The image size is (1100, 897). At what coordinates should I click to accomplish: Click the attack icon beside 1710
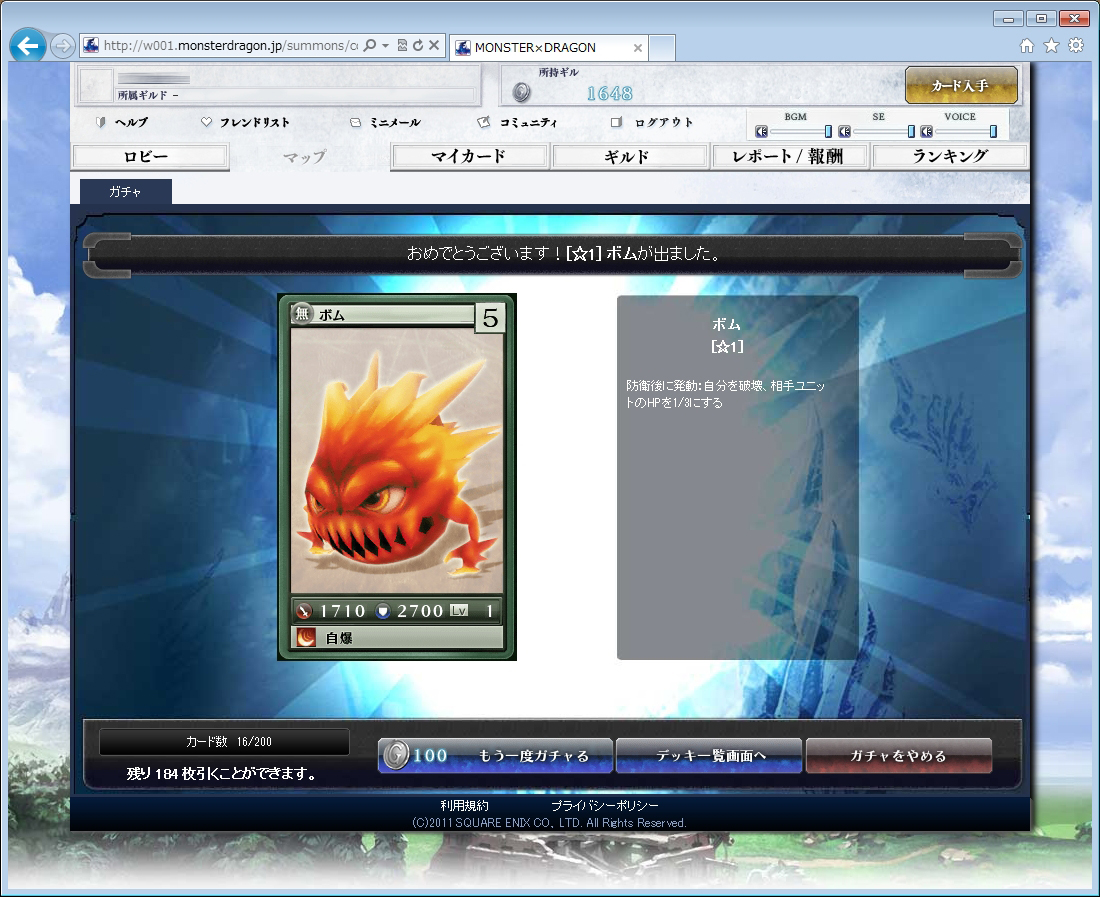pyautogui.click(x=304, y=612)
